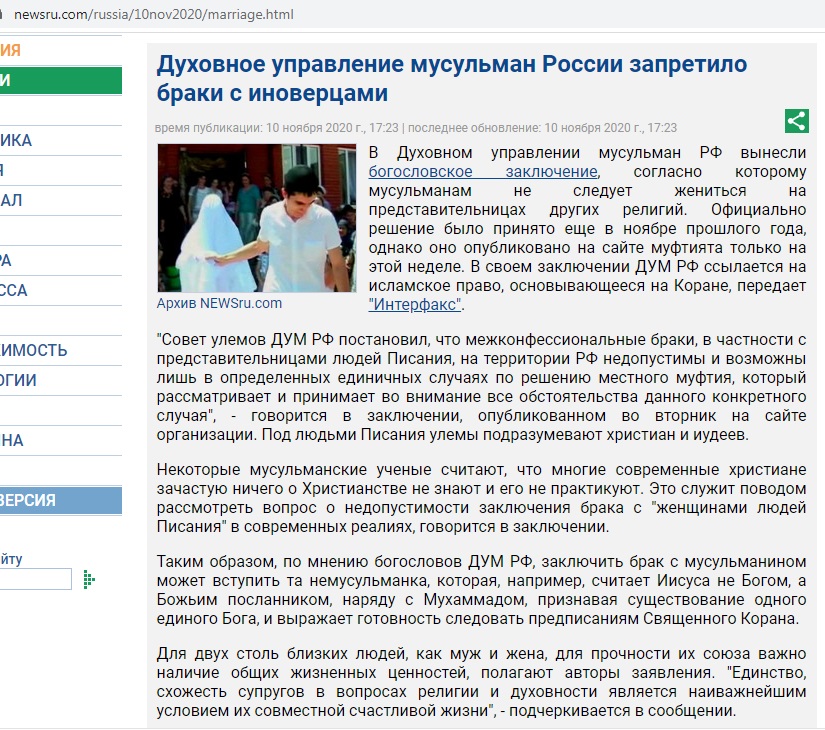Click the search input field in sidebar
Image resolution: width=825 pixels, height=730 pixels.
[x=35, y=579]
